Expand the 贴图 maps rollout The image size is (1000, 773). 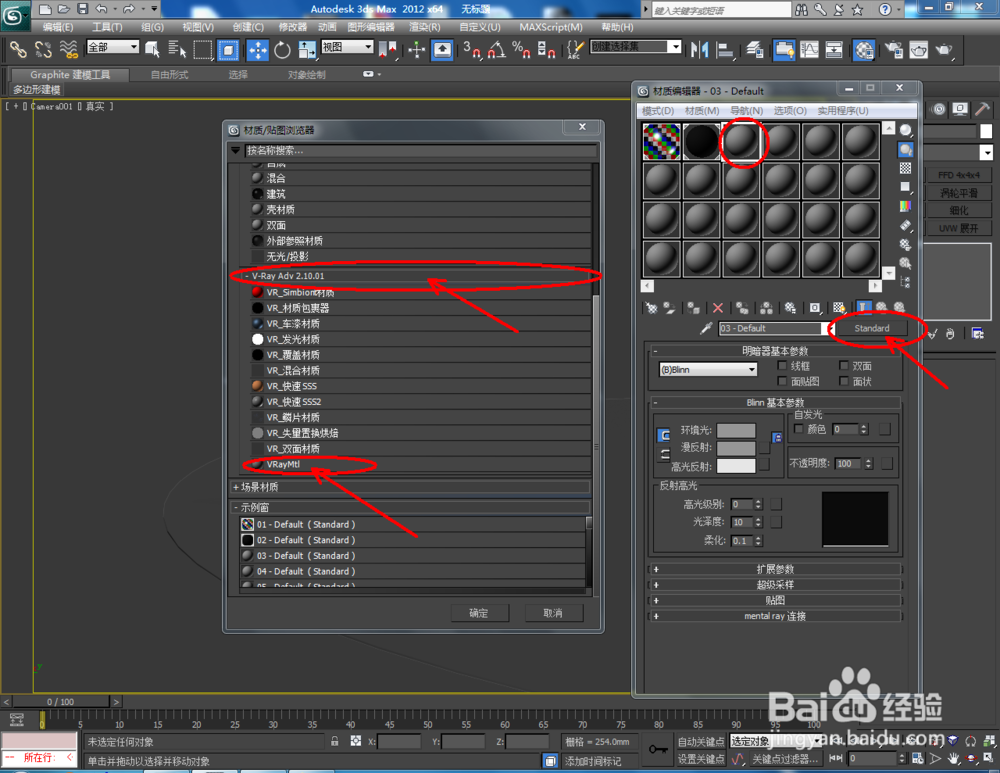click(x=775, y=600)
